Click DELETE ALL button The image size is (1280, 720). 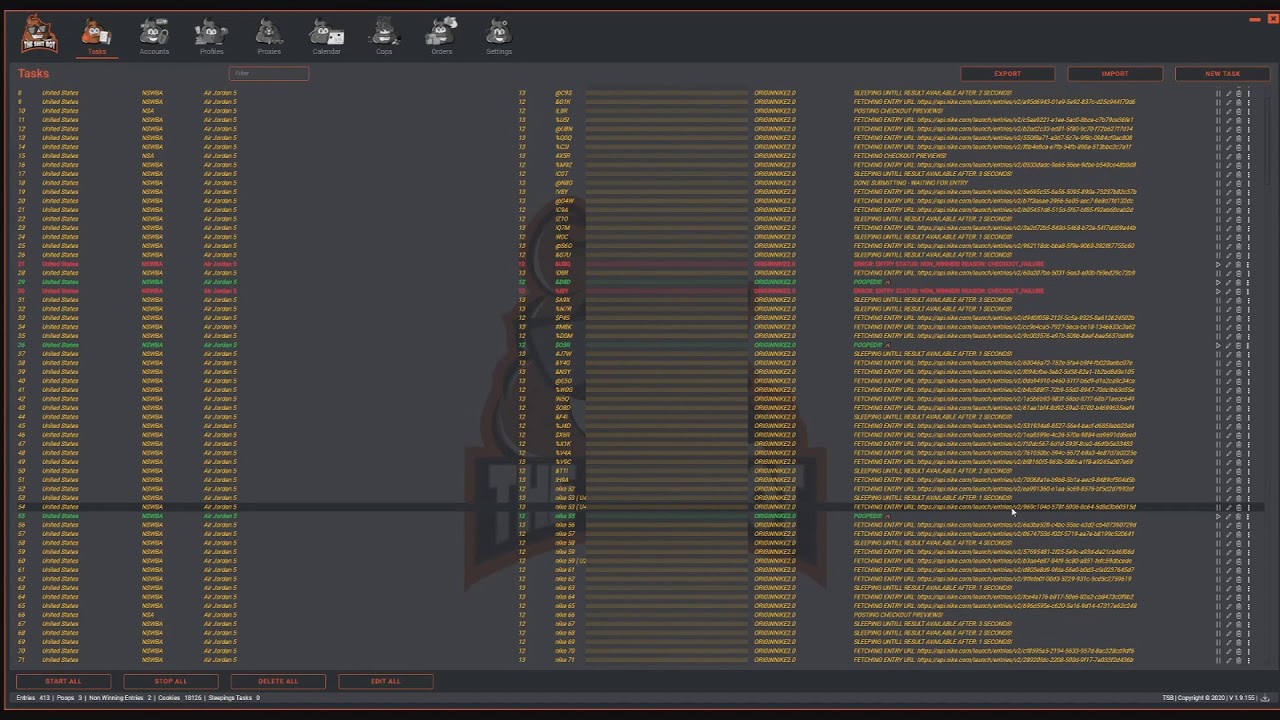coord(278,681)
